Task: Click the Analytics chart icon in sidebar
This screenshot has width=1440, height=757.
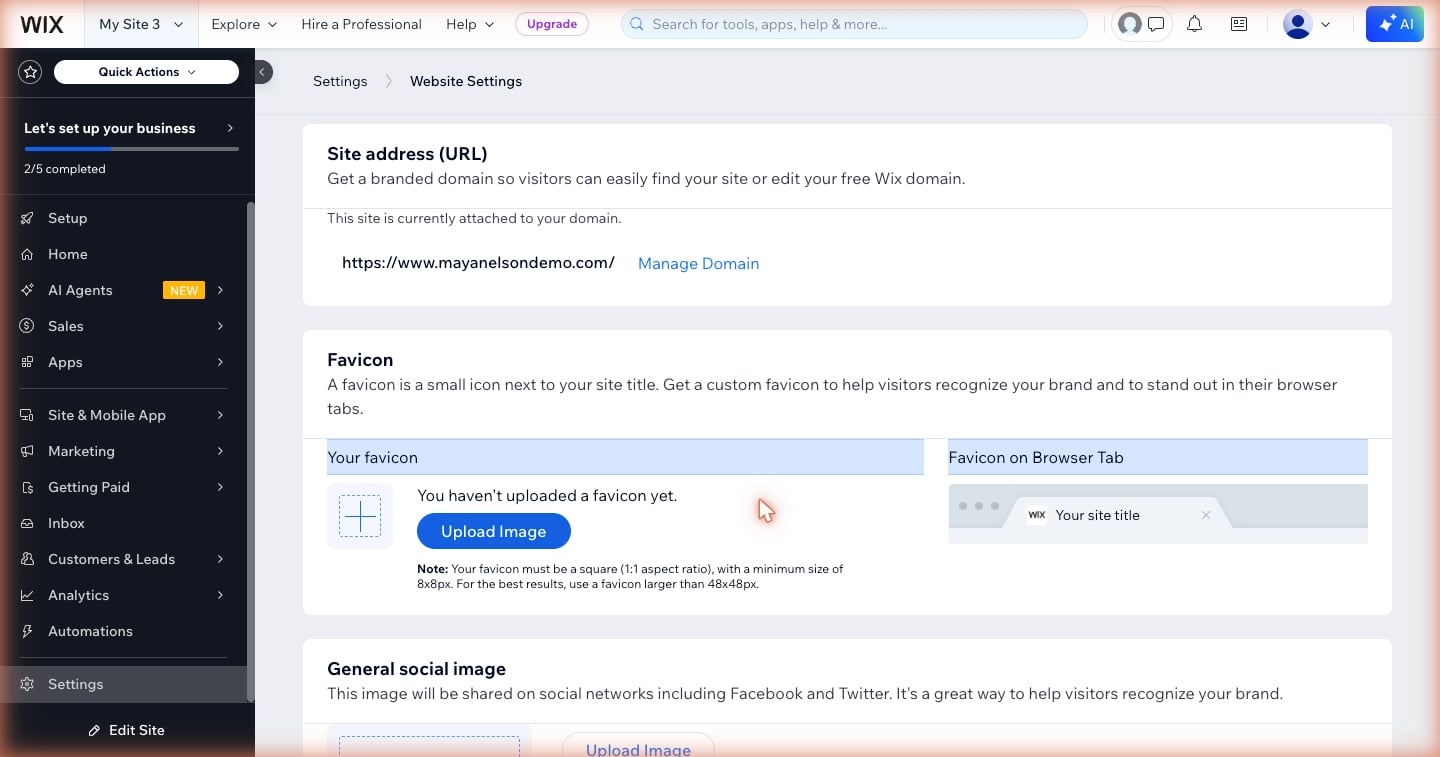Action: pyautogui.click(x=28, y=595)
